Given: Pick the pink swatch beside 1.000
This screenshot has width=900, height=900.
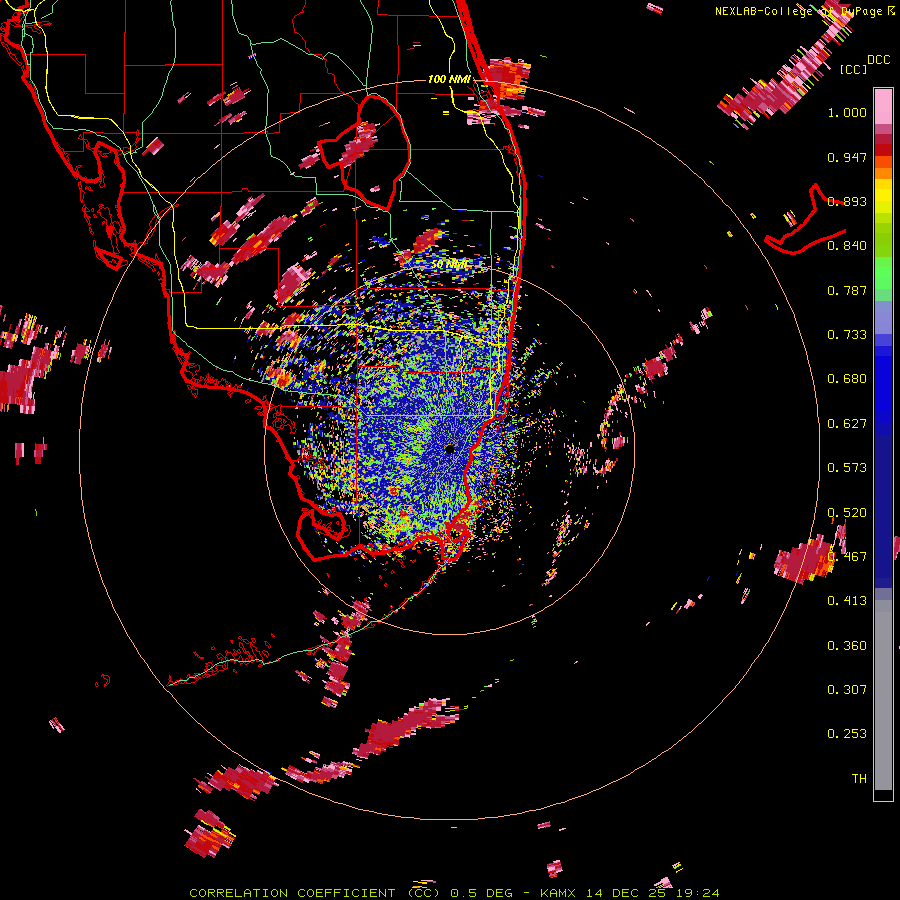Looking at the screenshot, I should click(x=883, y=107).
